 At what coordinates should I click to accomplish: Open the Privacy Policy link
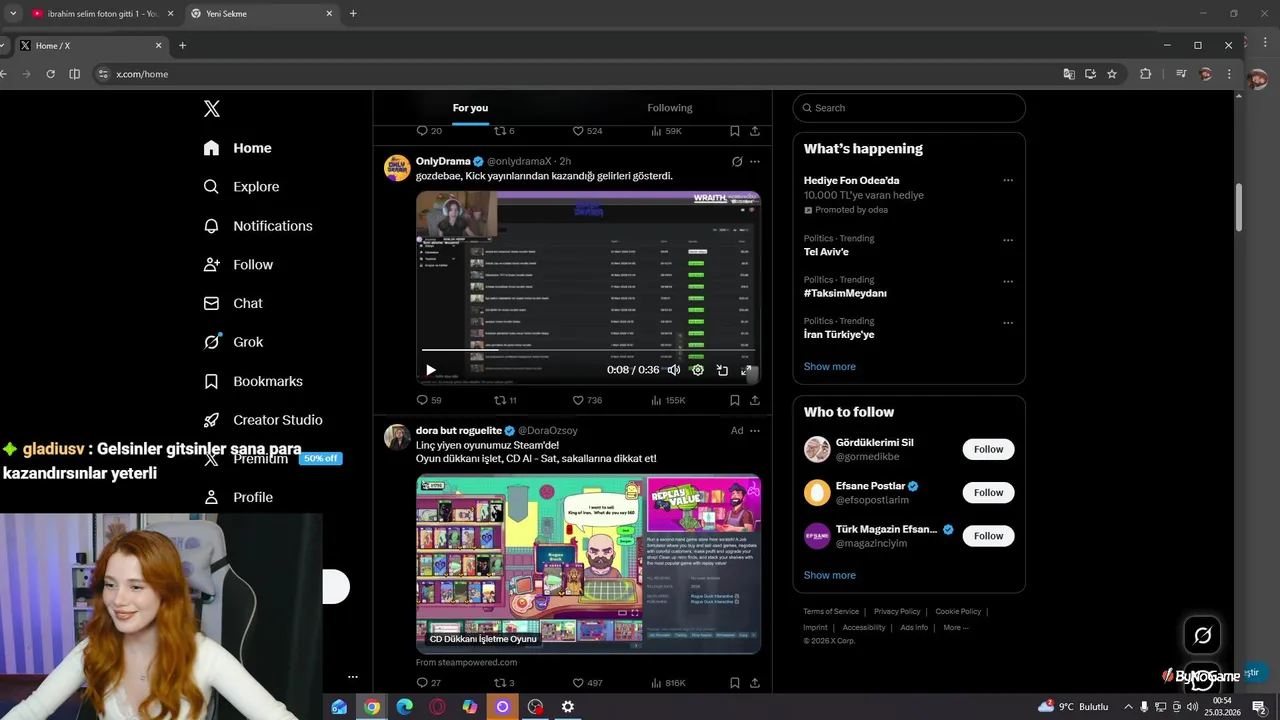pyautogui.click(x=897, y=612)
